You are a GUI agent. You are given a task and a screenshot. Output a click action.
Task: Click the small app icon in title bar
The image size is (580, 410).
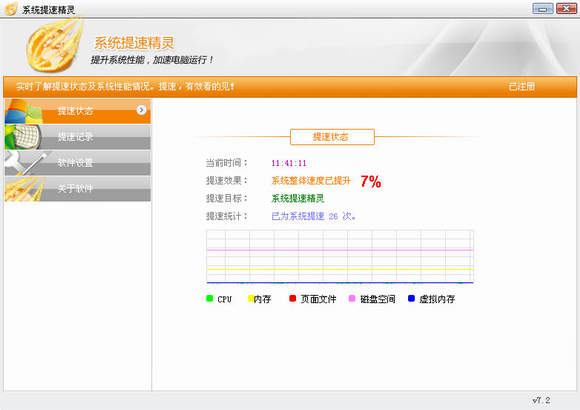click(11, 9)
